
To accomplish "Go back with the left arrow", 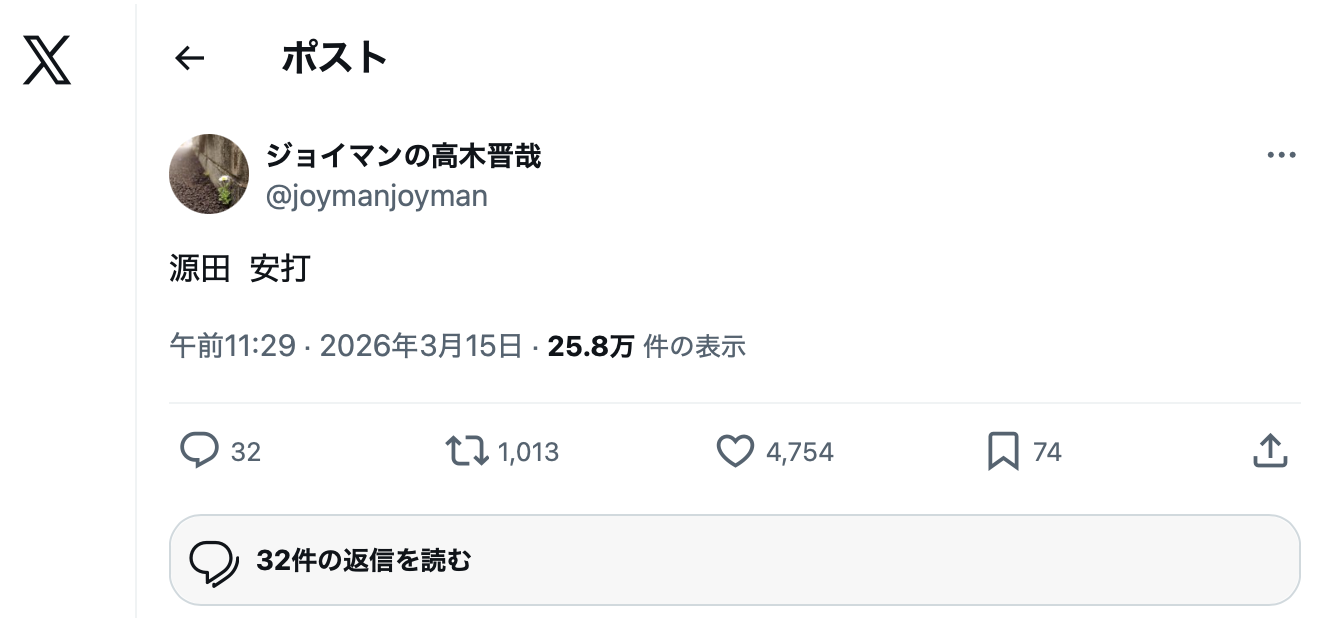I will pyautogui.click(x=189, y=59).
